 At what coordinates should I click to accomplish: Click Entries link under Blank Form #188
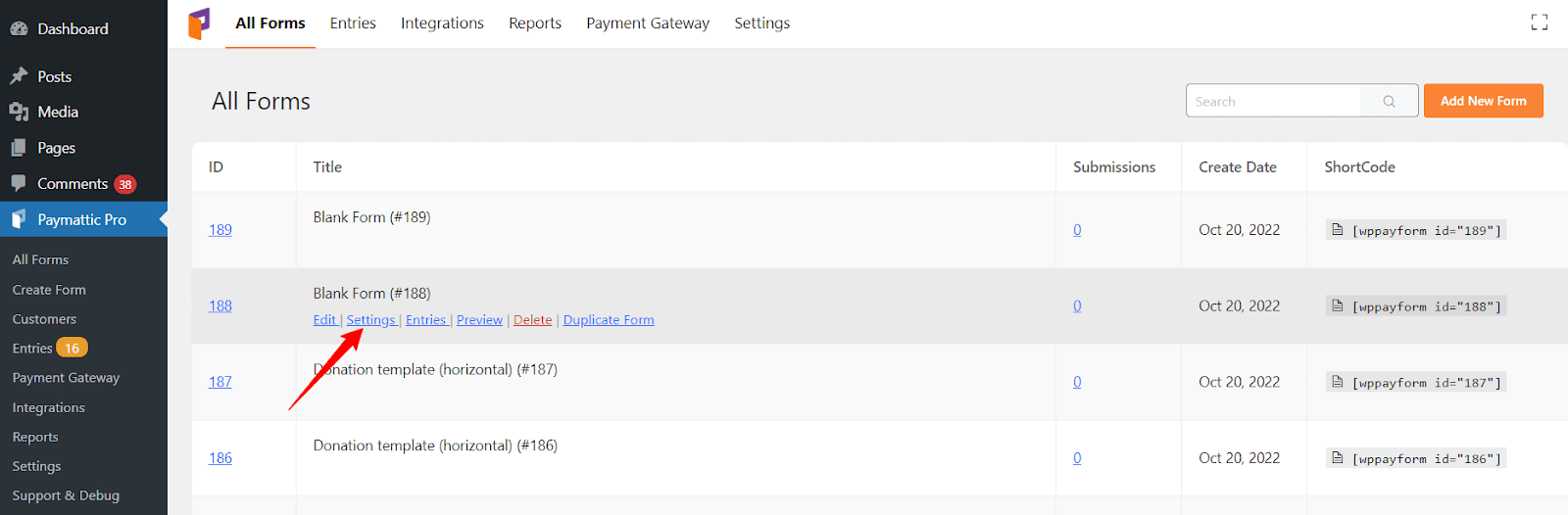coord(425,320)
